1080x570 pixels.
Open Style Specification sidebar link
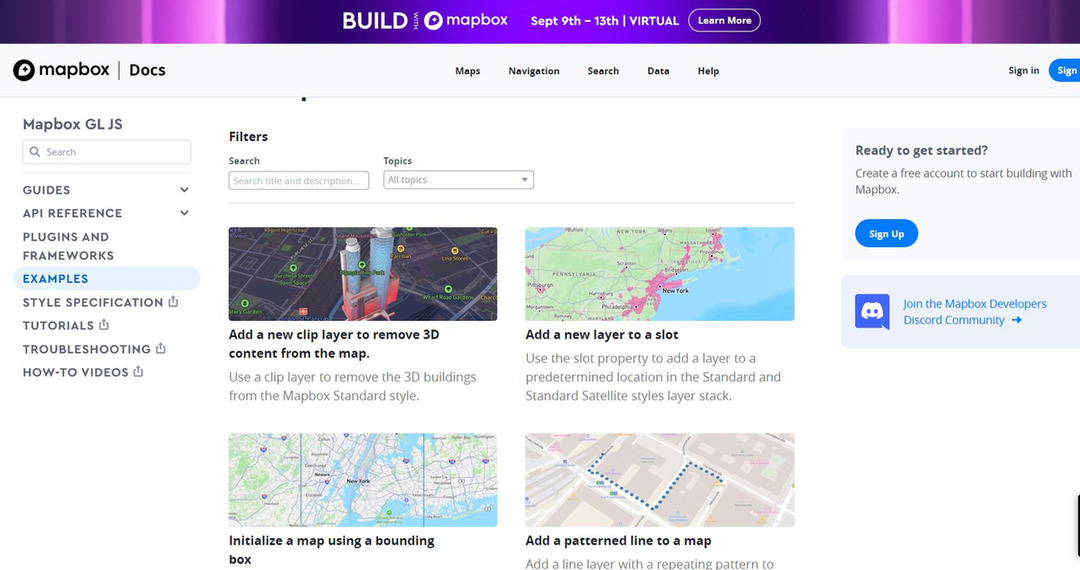[93, 302]
